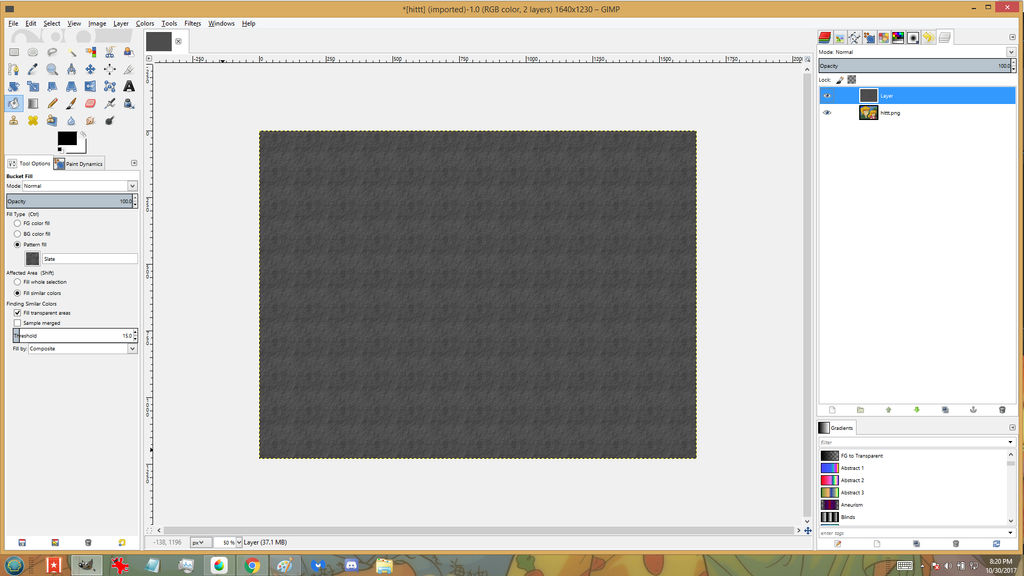Click the refresh gradients icon
This screenshot has width=1024, height=576.
(x=996, y=543)
